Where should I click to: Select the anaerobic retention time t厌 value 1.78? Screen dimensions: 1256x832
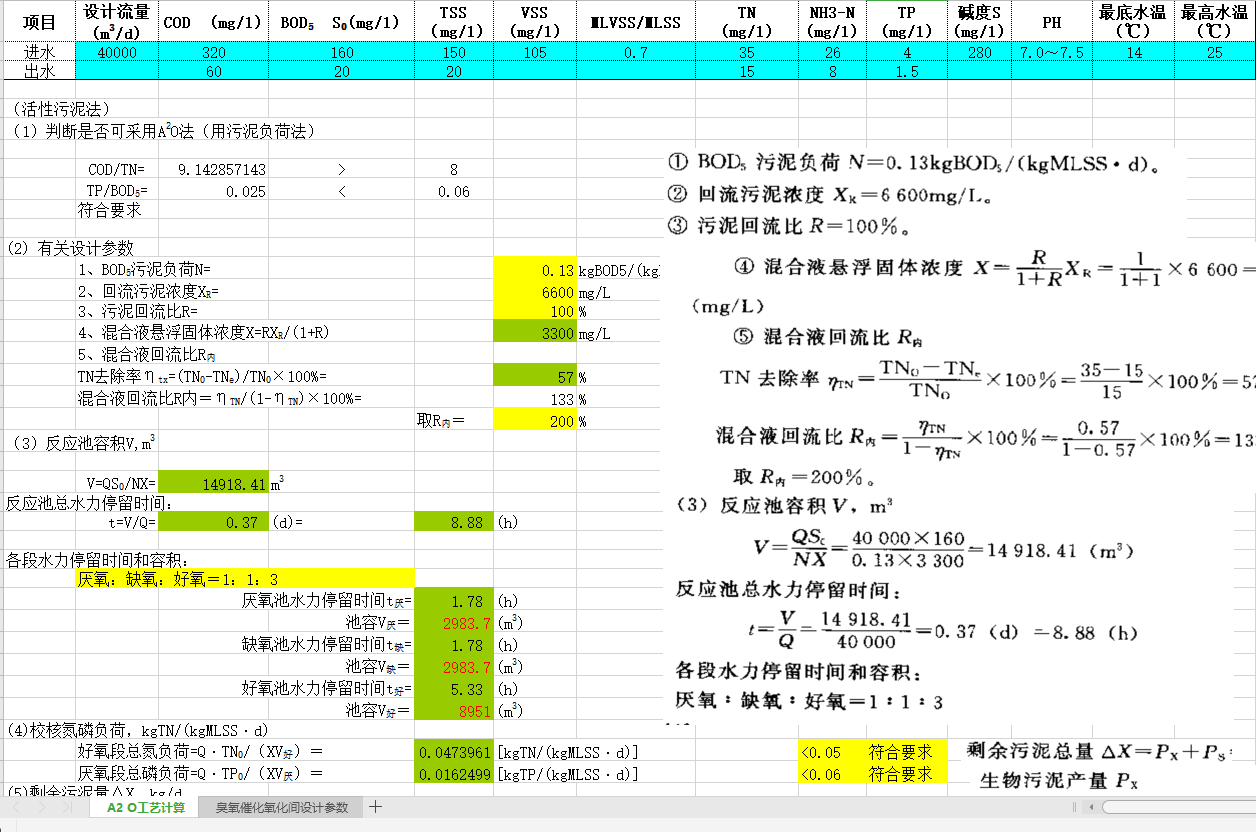coord(454,600)
